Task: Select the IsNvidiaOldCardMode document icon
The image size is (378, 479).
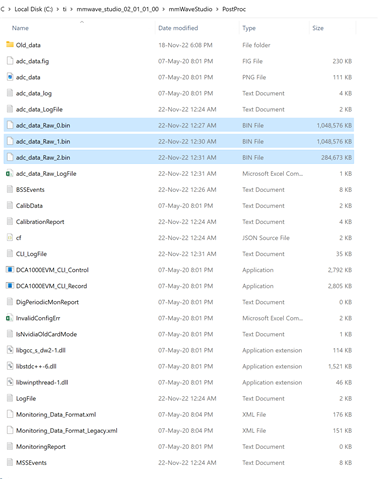Action: coord(10,334)
